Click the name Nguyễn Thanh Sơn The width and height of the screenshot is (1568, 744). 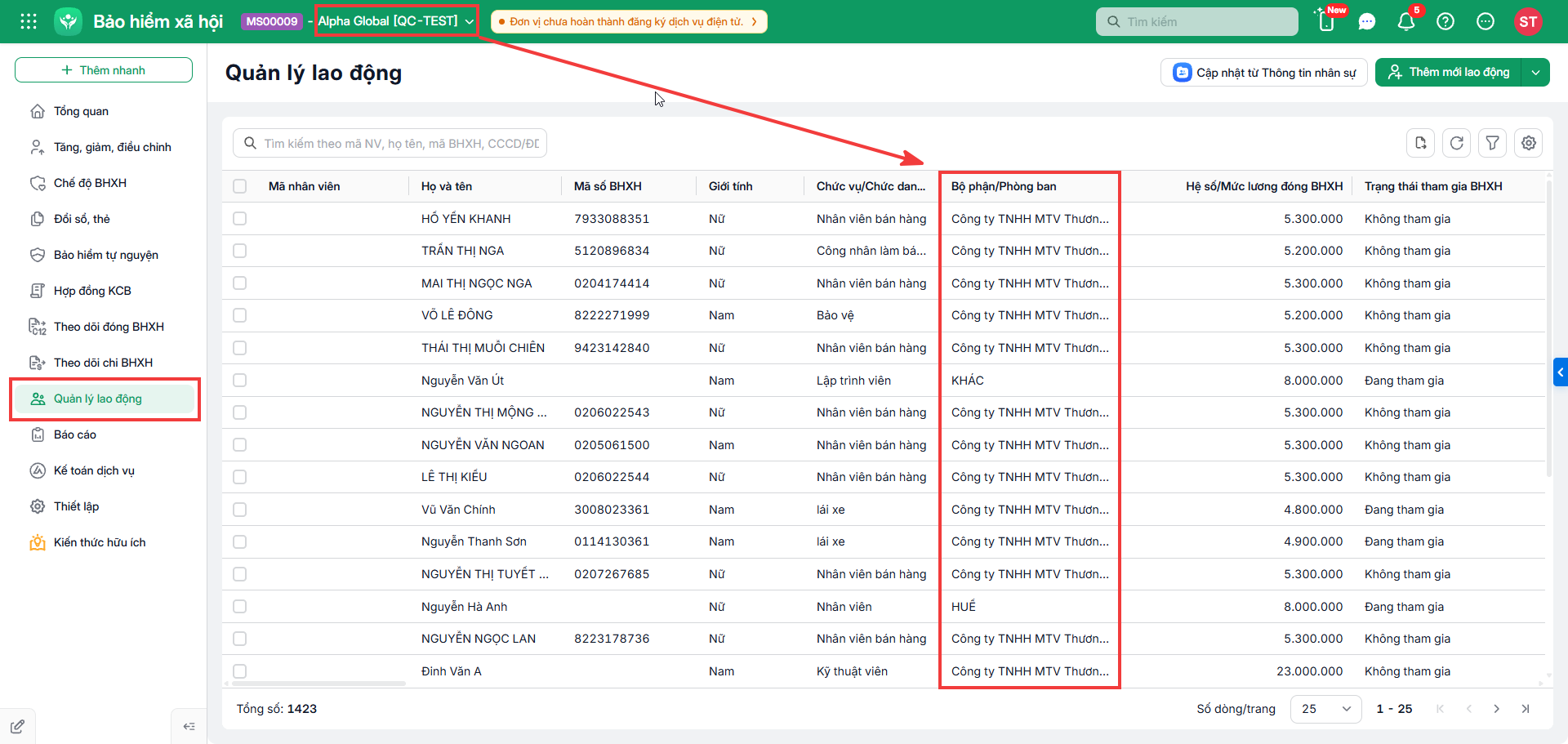[474, 541]
